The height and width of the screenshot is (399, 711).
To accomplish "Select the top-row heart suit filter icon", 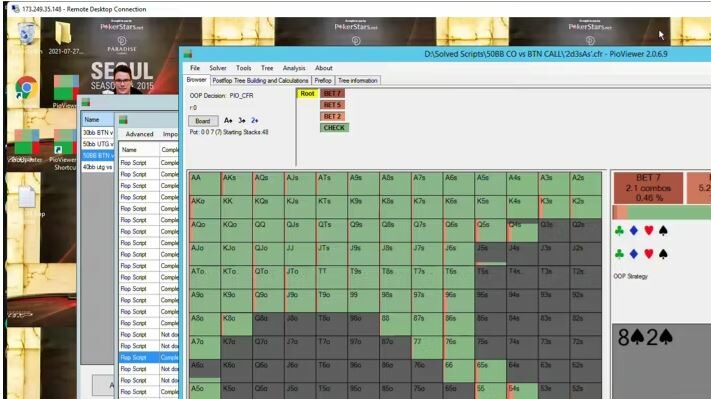I will [648, 231].
